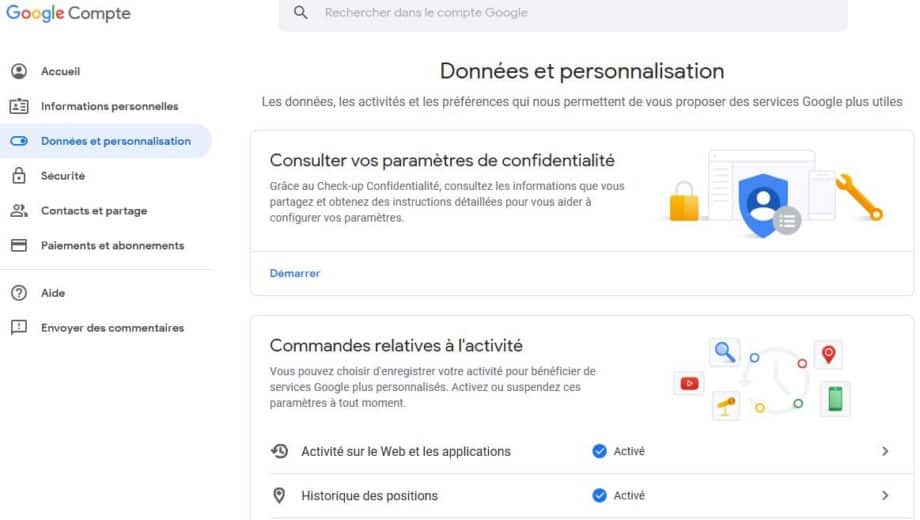Click the Envoyer des commentaires feedback icon

click(19, 327)
